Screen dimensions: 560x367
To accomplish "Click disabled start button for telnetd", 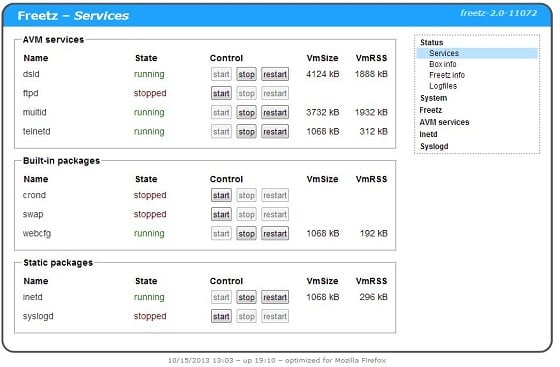I will pos(221,132).
